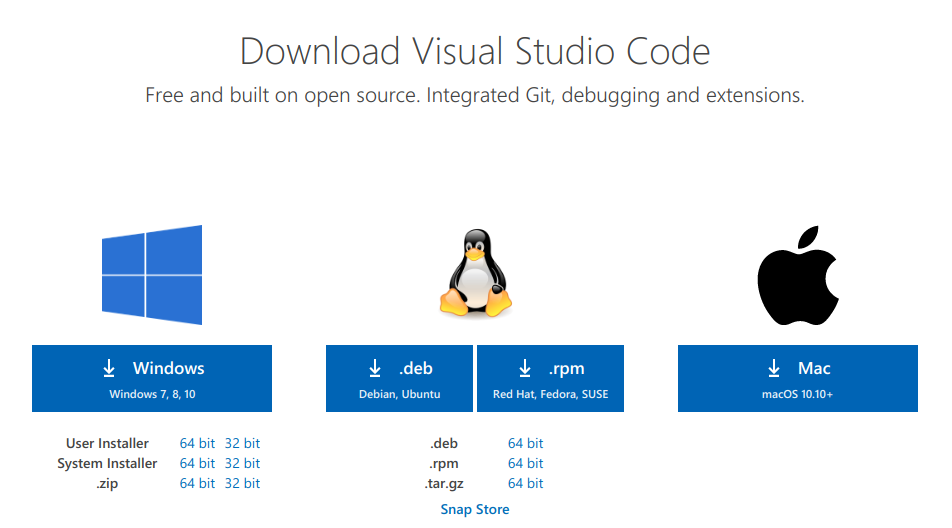
Task: Click the Linux Tux penguin icon
Action: pyautogui.click(x=476, y=273)
